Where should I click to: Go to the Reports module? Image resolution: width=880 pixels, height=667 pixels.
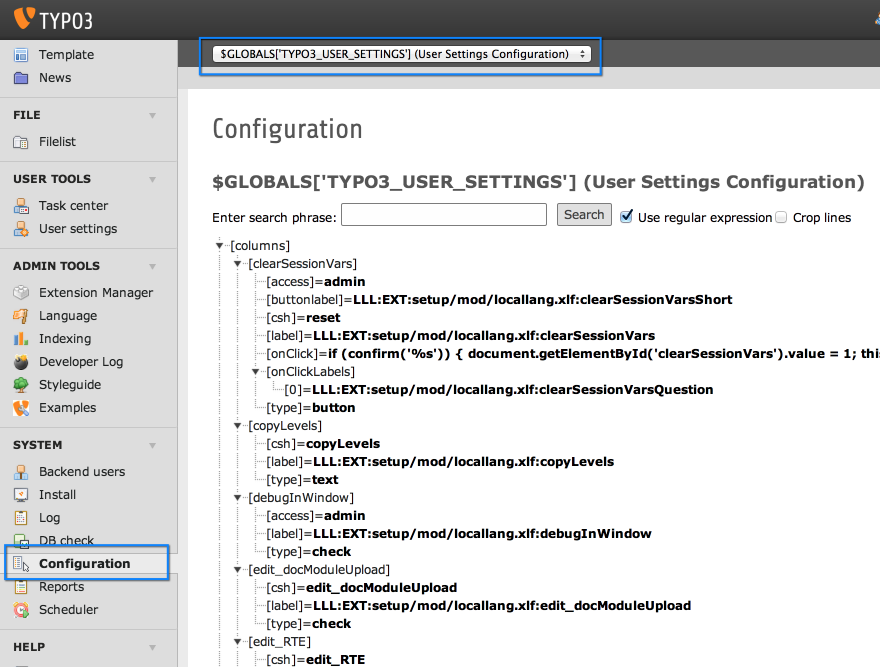(61, 587)
